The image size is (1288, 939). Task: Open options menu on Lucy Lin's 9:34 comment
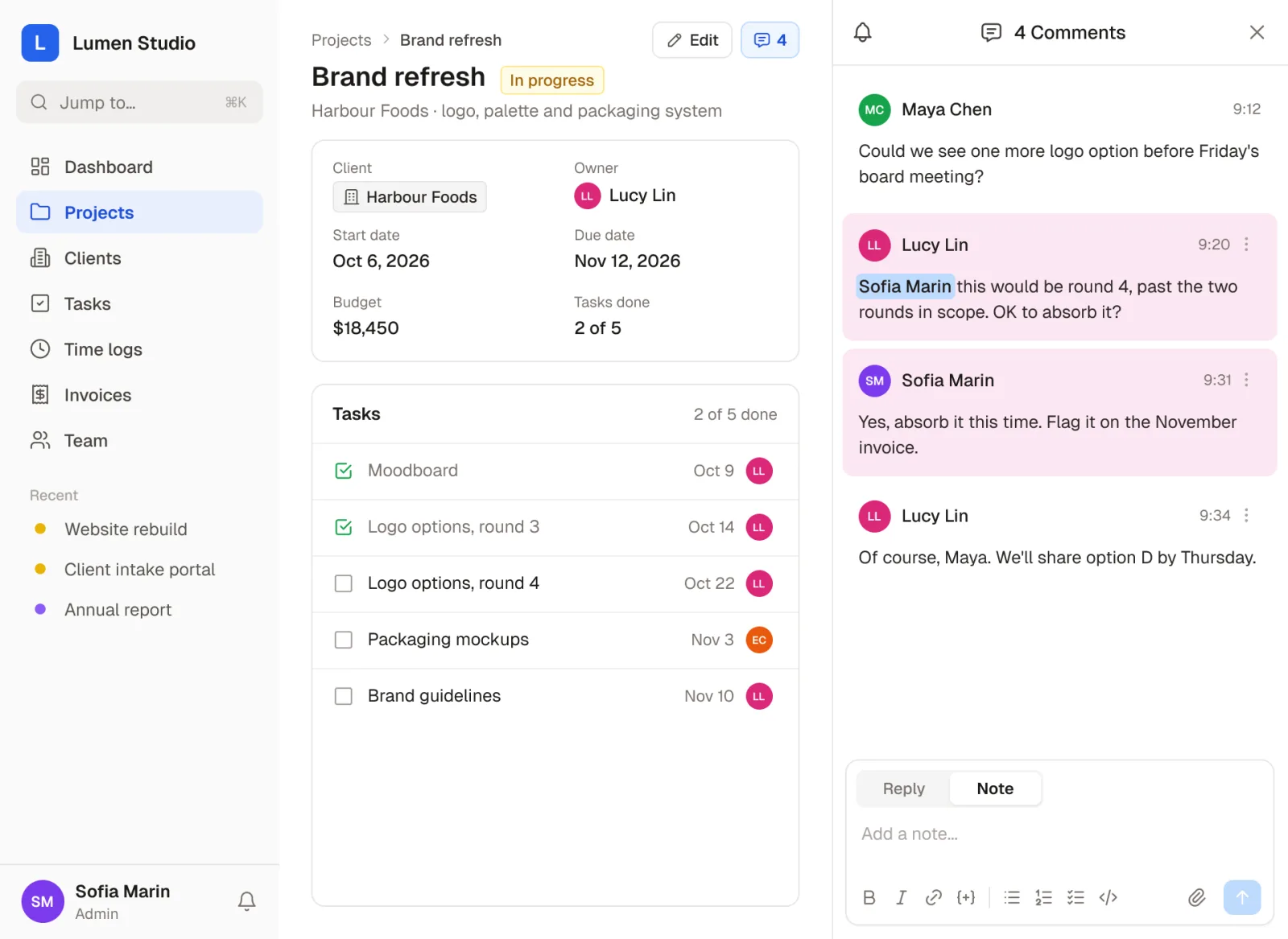[x=1246, y=515]
